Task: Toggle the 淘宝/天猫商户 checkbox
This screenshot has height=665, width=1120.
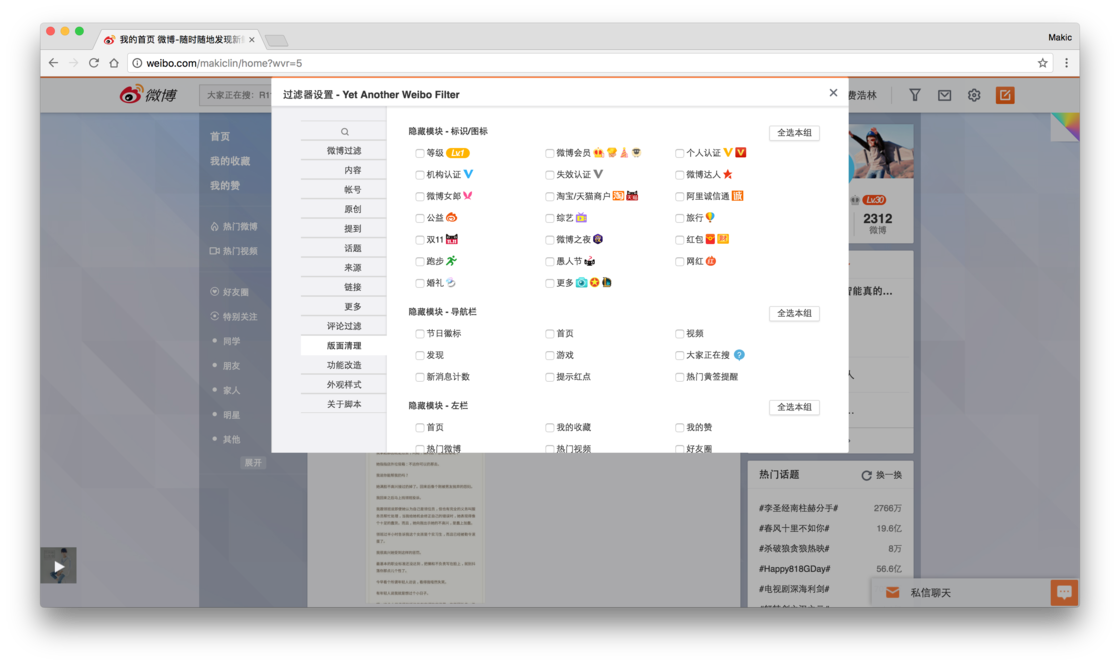Action: tap(549, 196)
